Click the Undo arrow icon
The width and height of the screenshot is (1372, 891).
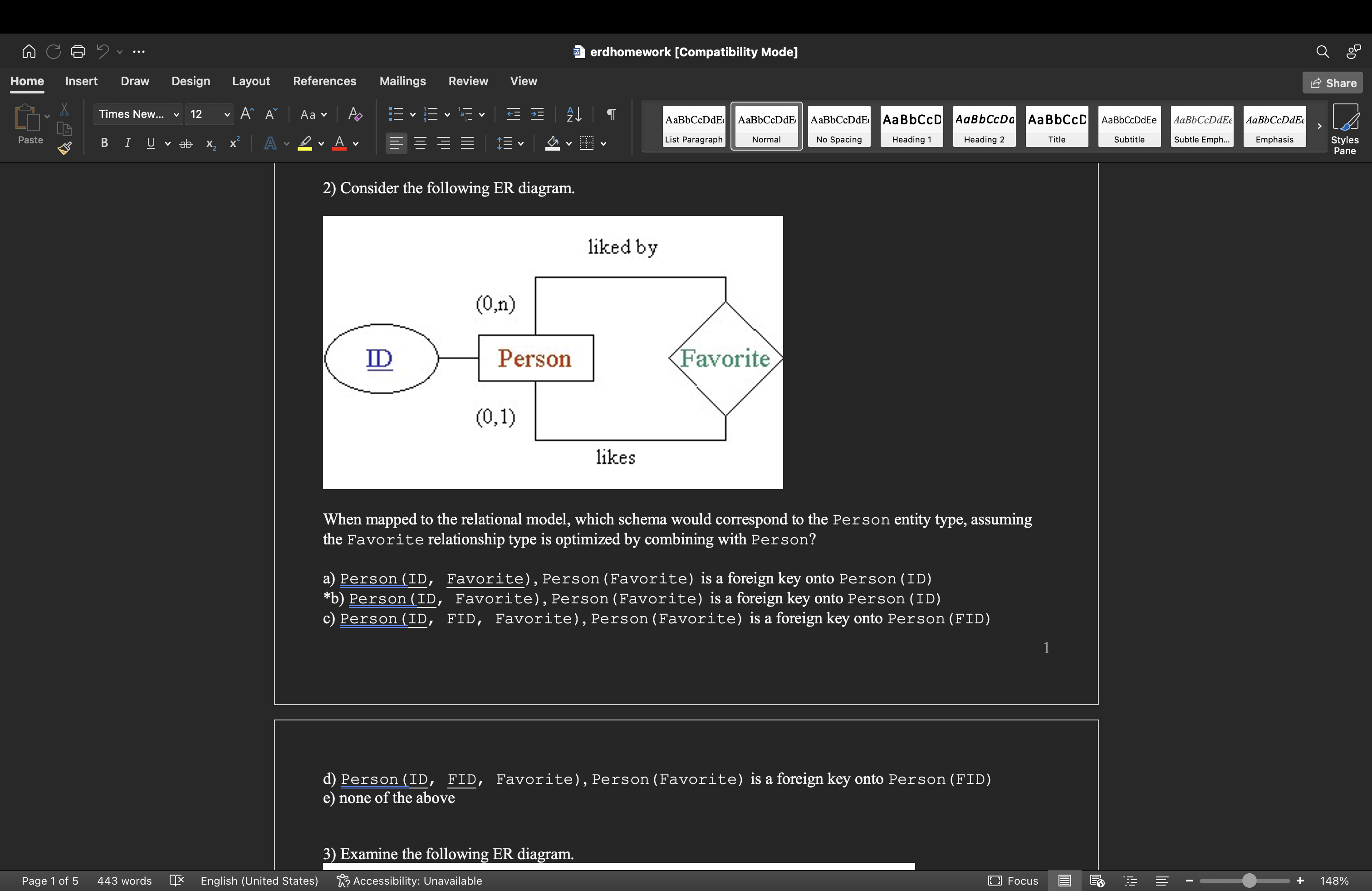coord(103,51)
